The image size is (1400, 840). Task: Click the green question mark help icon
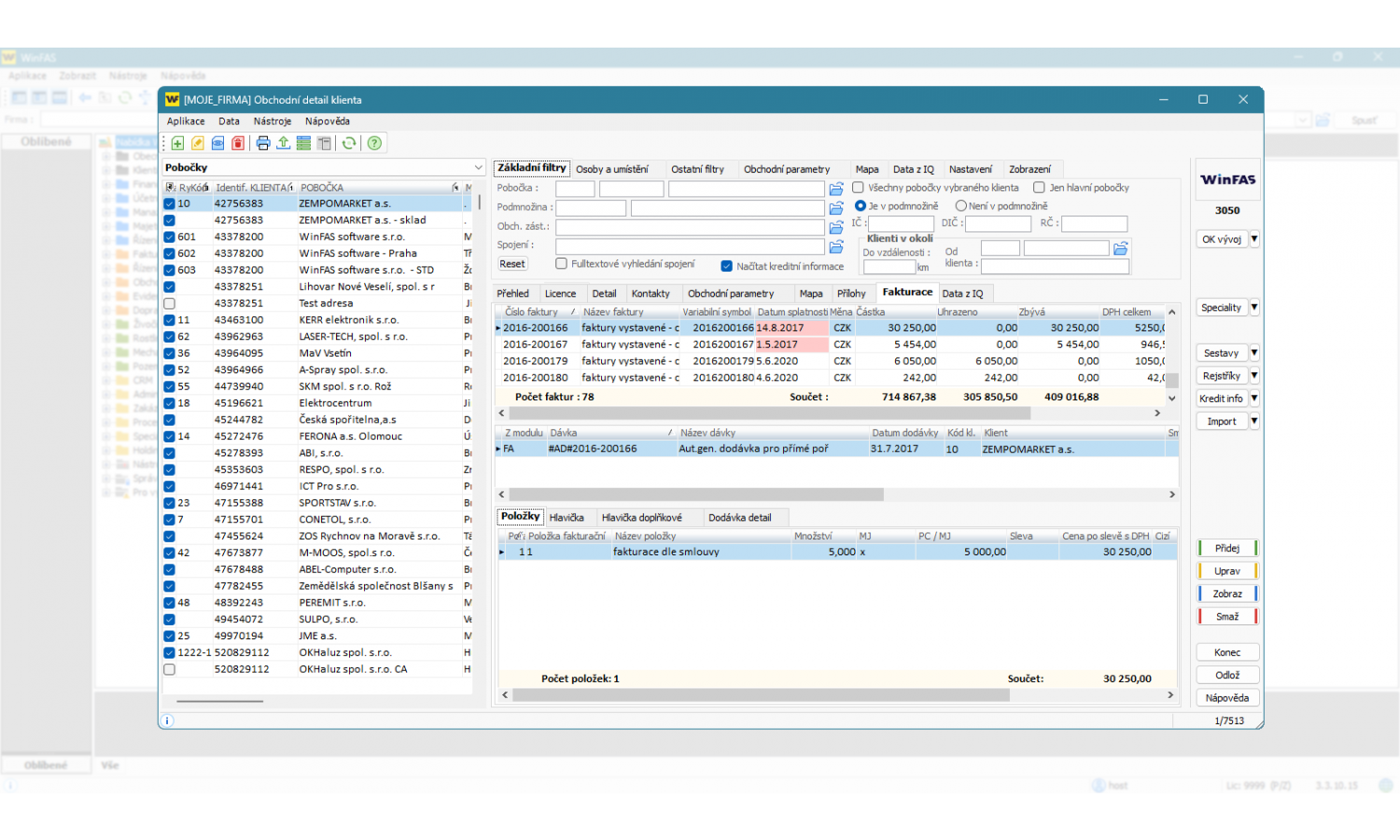pos(374,144)
